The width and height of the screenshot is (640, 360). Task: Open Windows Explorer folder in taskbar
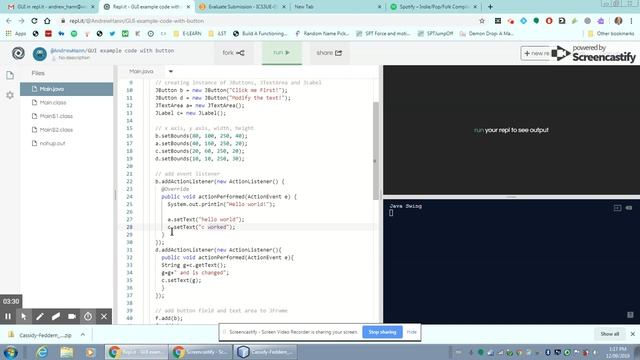(x=67, y=352)
